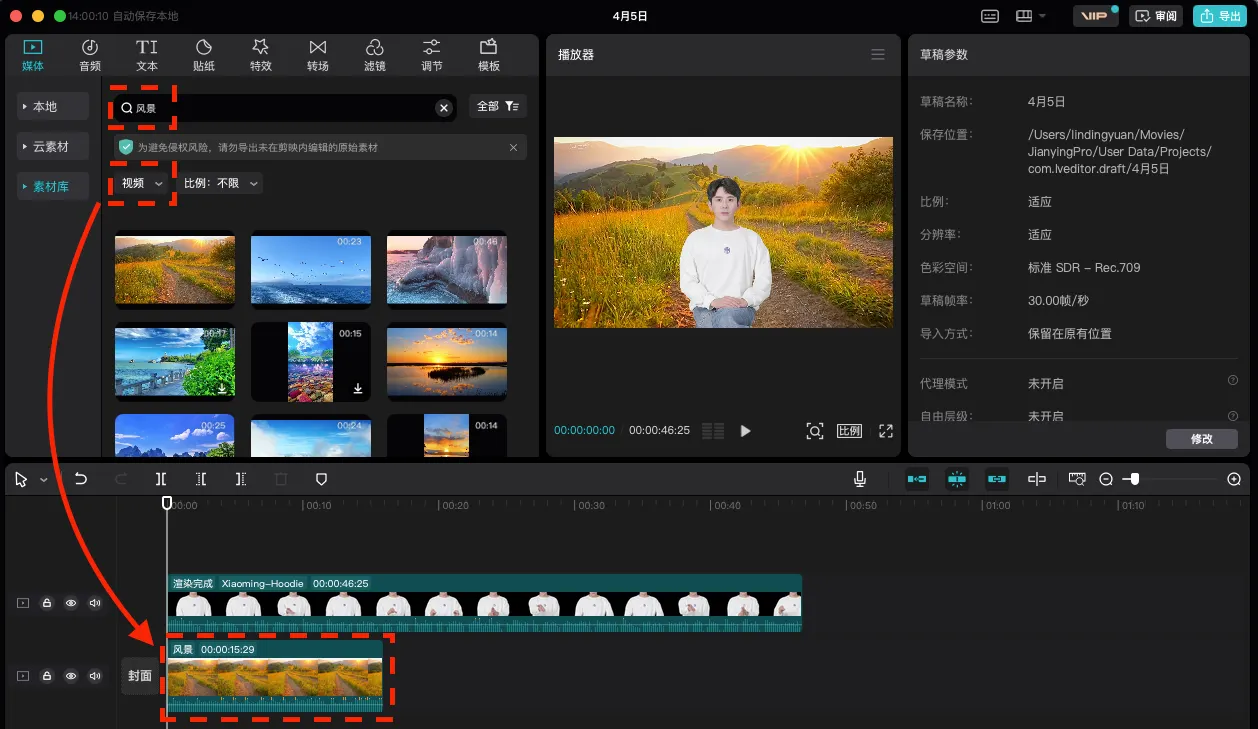The width and height of the screenshot is (1258, 729).
Task: Expand the selection tool mode dropdown
Action: [x=43, y=480]
